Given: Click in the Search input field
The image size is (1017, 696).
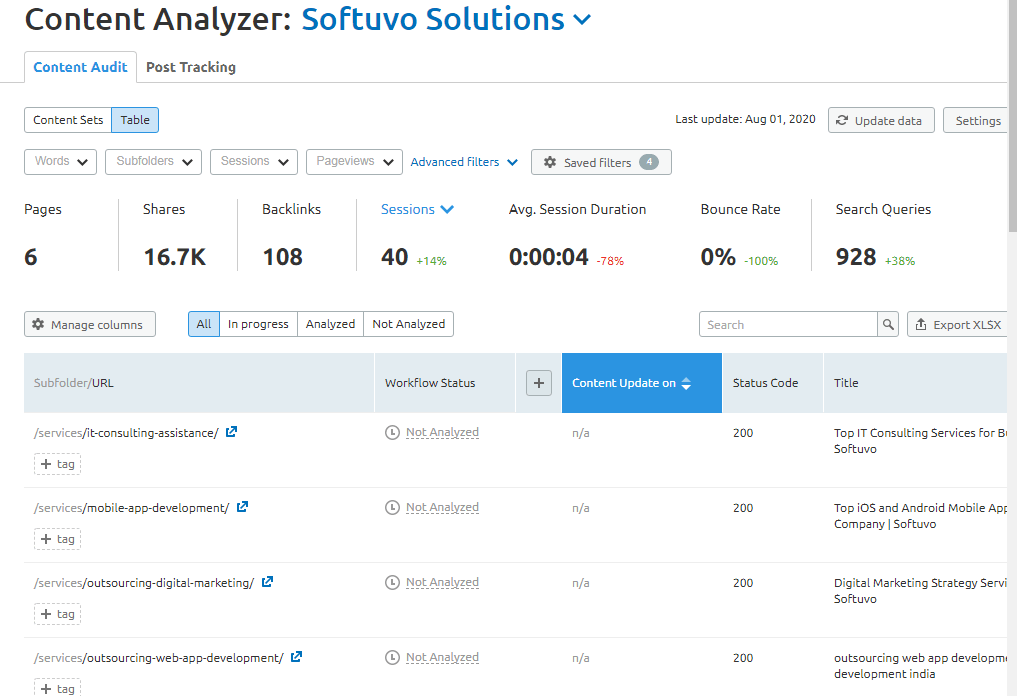Looking at the screenshot, I should pyautogui.click(x=789, y=324).
